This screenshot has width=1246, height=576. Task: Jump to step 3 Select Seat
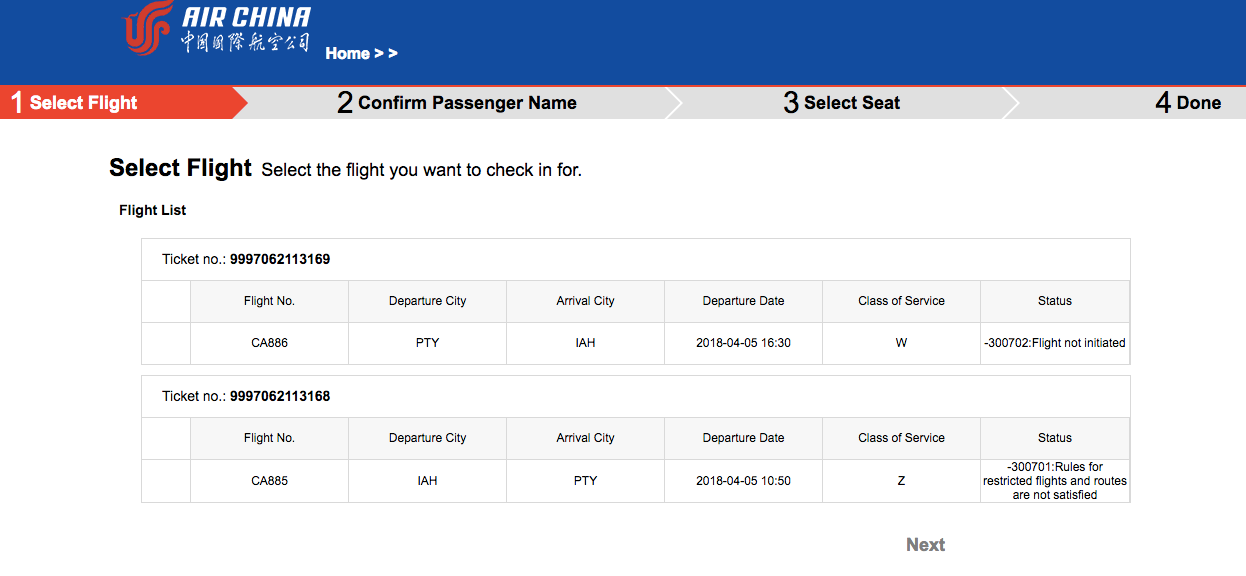[x=842, y=102]
